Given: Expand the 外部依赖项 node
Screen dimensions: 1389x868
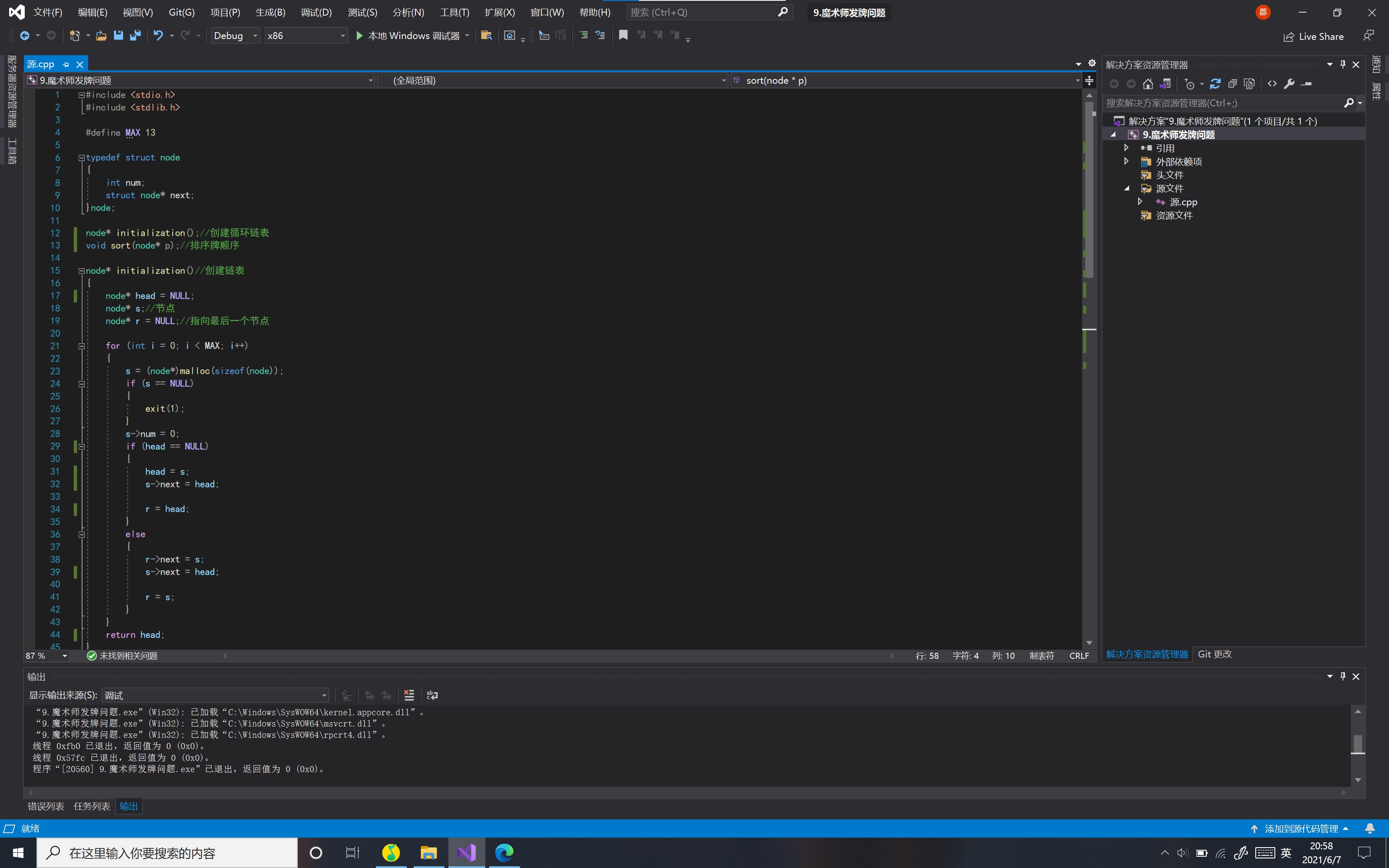Looking at the screenshot, I should coord(1126,161).
